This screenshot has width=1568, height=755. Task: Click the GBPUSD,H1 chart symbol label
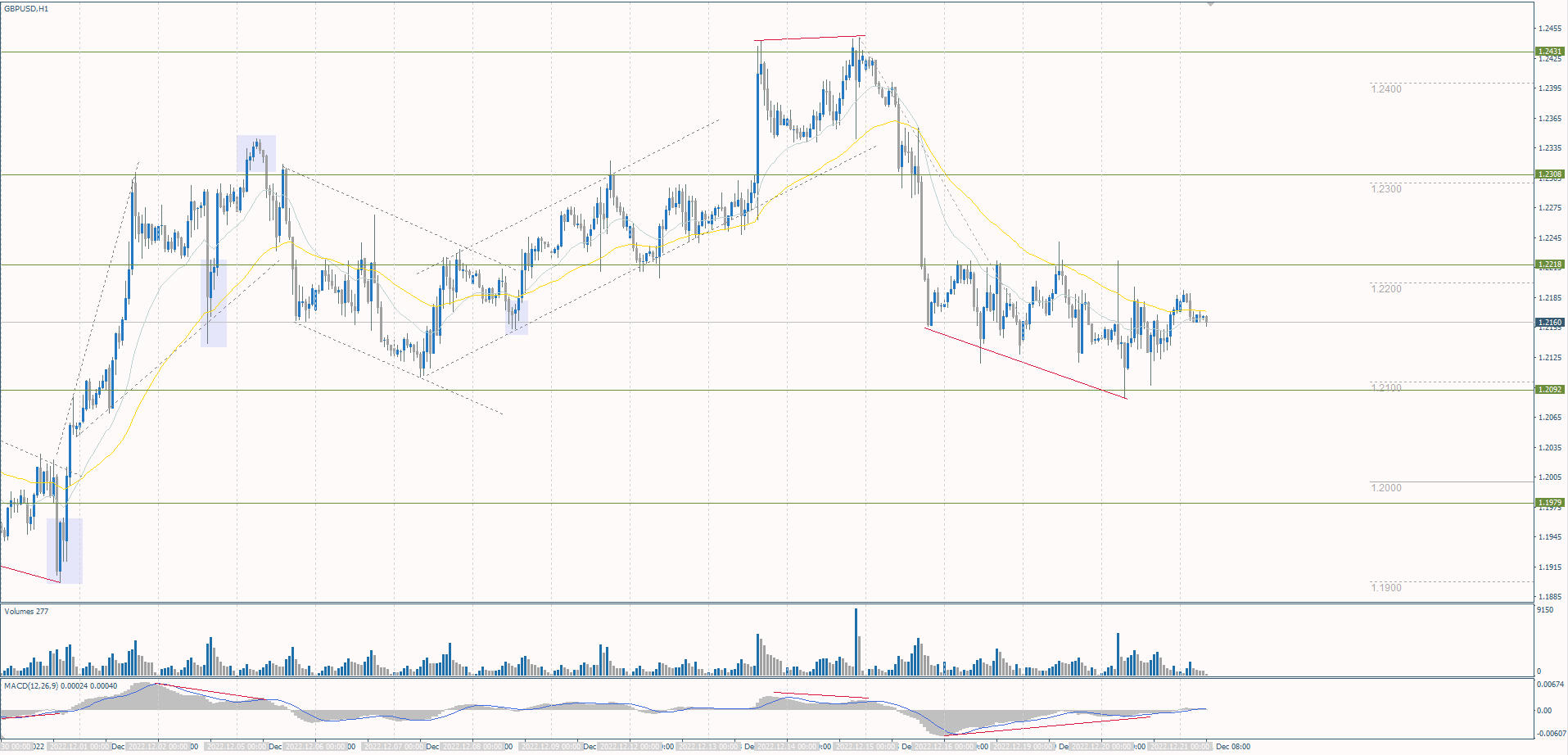26,9
